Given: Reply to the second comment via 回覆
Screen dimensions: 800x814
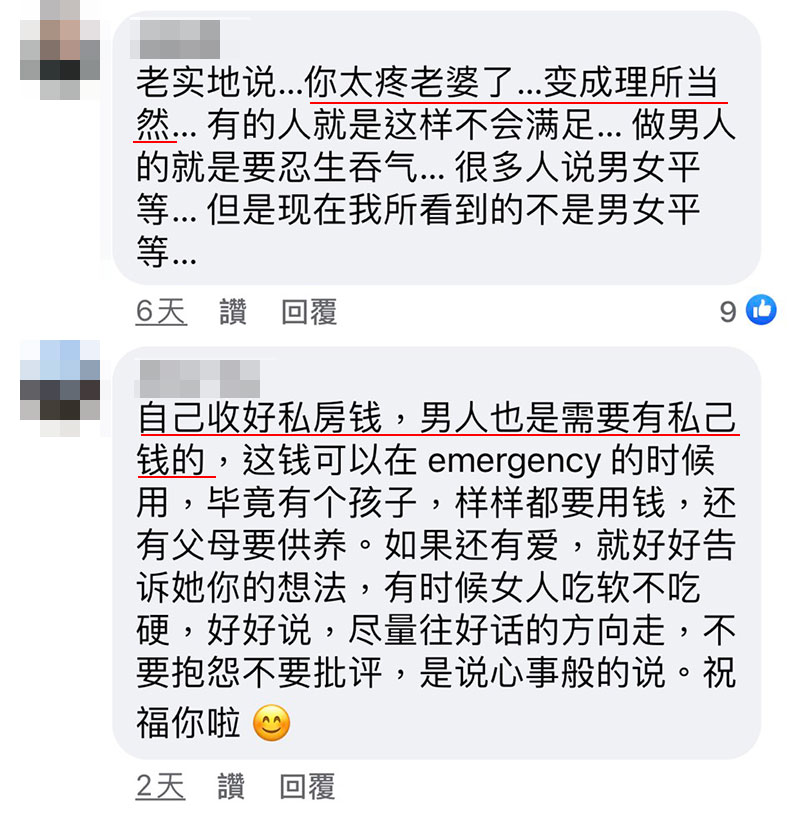Looking at the screenshot, I should click(x=307, y=785).
